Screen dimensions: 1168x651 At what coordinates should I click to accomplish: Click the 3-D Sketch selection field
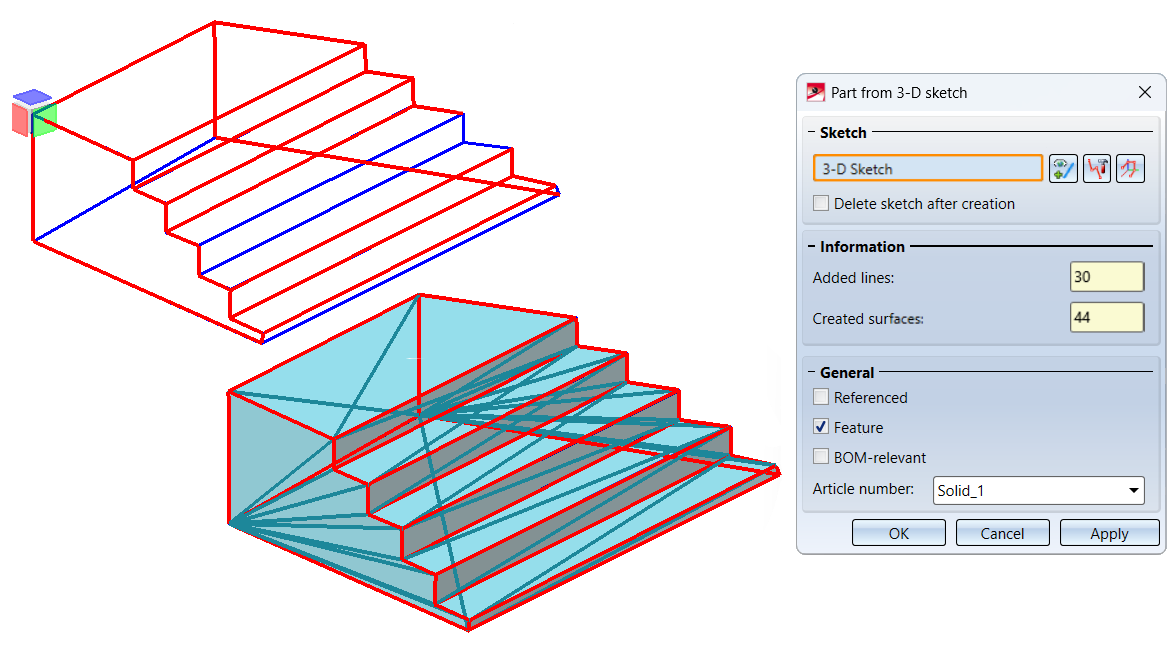927,168
